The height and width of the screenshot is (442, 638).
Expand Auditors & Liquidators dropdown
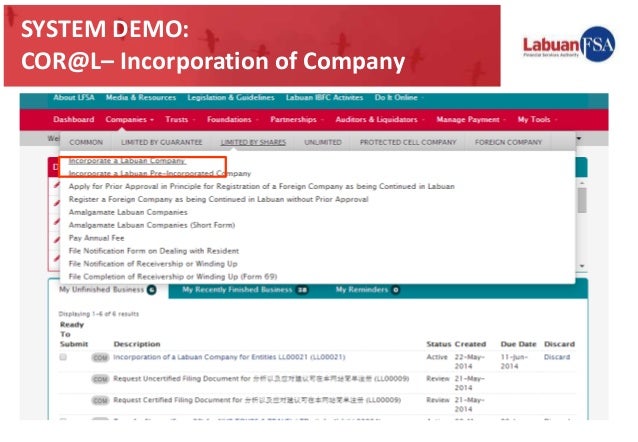[380, 120]
